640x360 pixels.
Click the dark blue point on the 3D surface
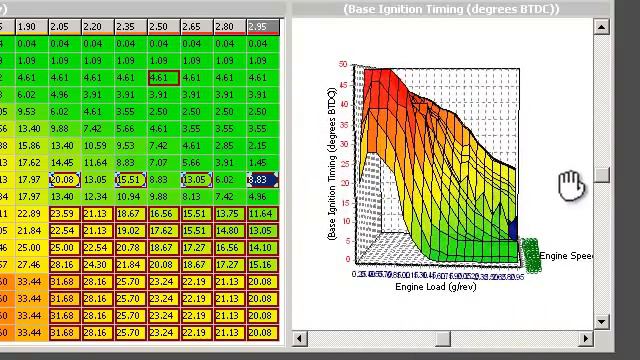click(x=513, y=229)
